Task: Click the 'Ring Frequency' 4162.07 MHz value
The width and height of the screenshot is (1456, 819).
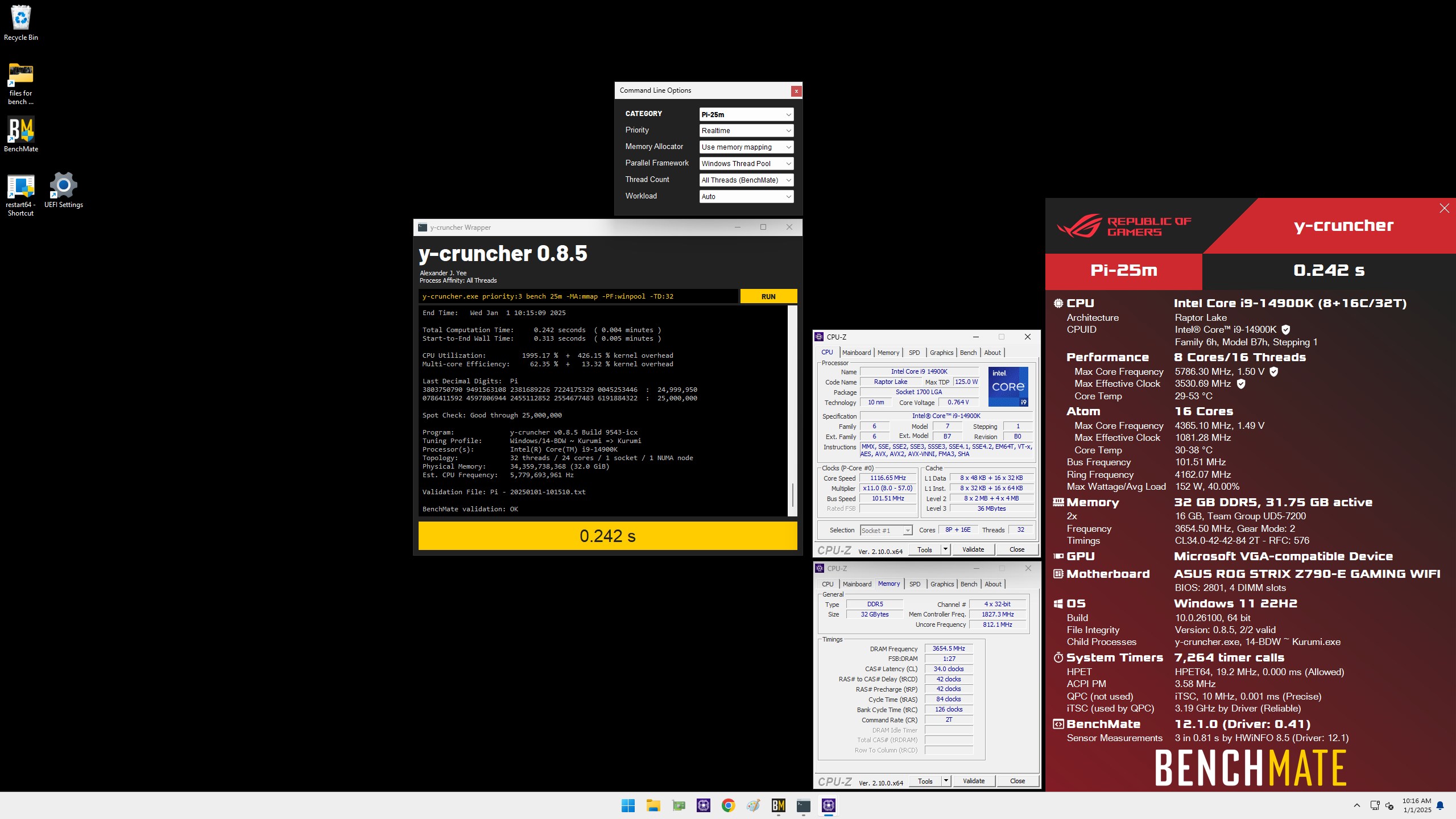Action: coord(1203,474)
